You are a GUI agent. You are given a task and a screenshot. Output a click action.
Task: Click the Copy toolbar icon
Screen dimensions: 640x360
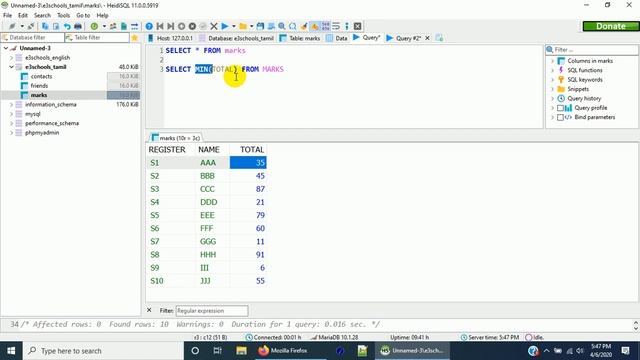(45, 26)
